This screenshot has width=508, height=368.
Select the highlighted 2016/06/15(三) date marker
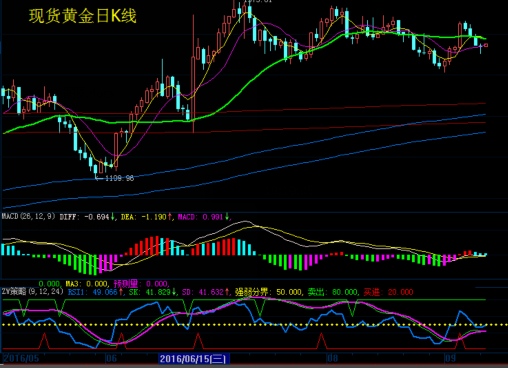[193, 359]
